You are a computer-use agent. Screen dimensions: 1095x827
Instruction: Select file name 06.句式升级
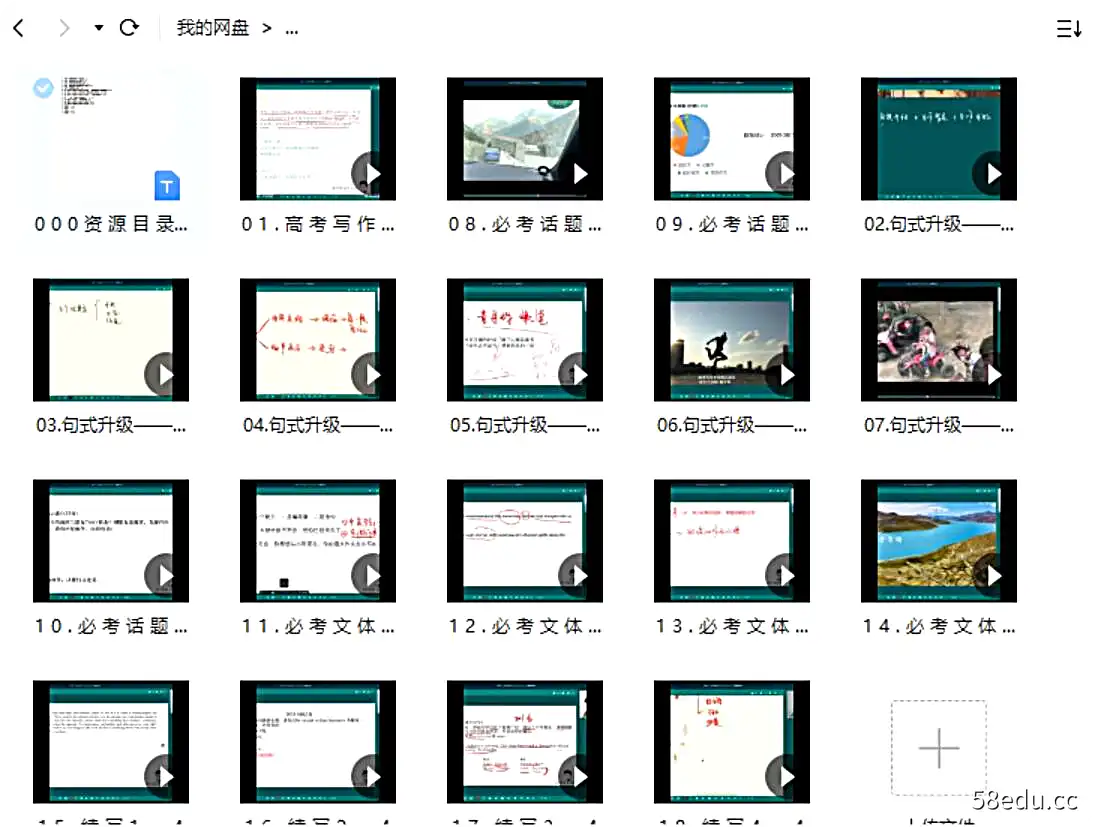(732, 425)
